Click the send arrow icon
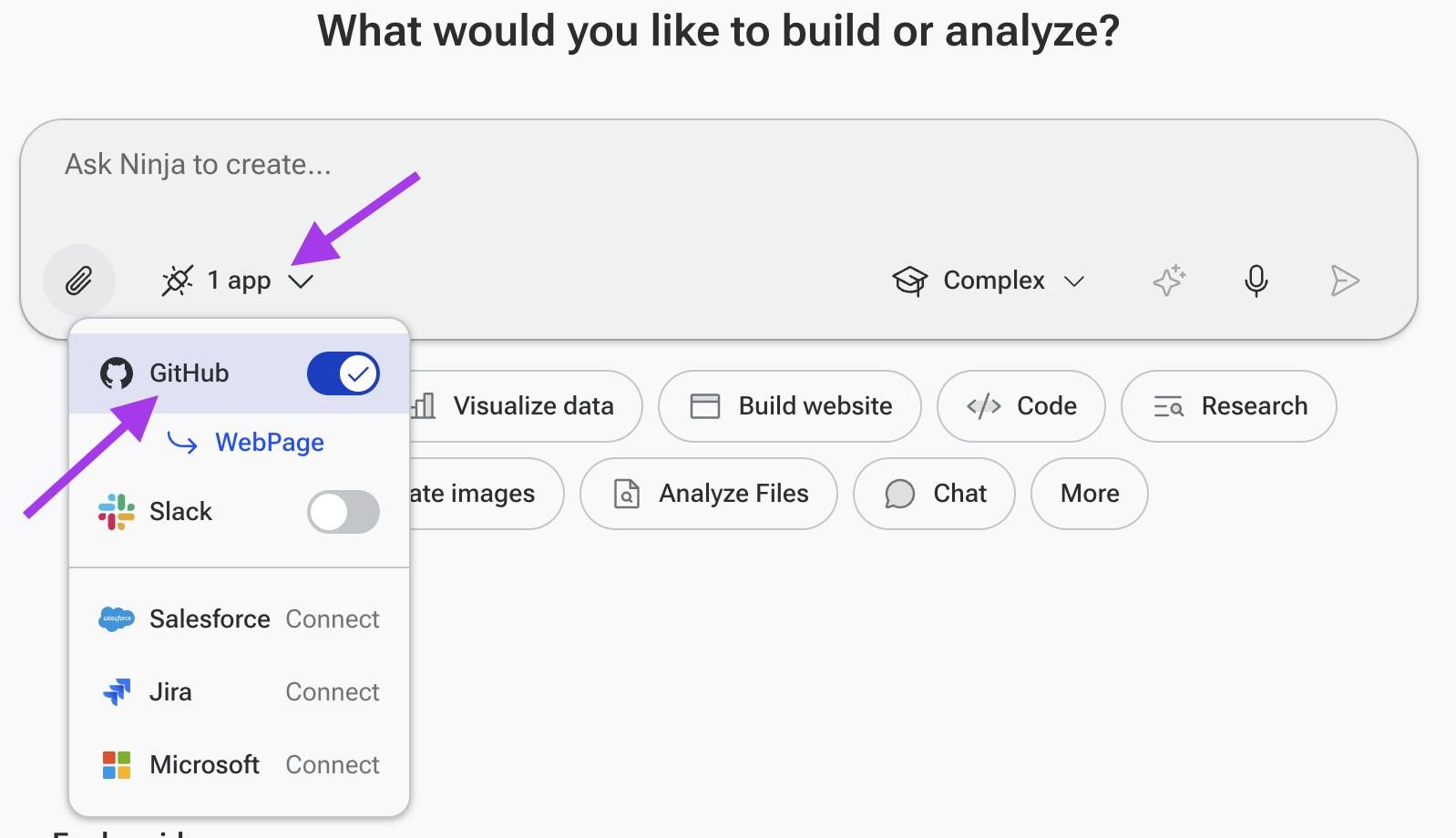This screenshot has height=838, width=1456. pyautogui.click(x=1345, y=281)
